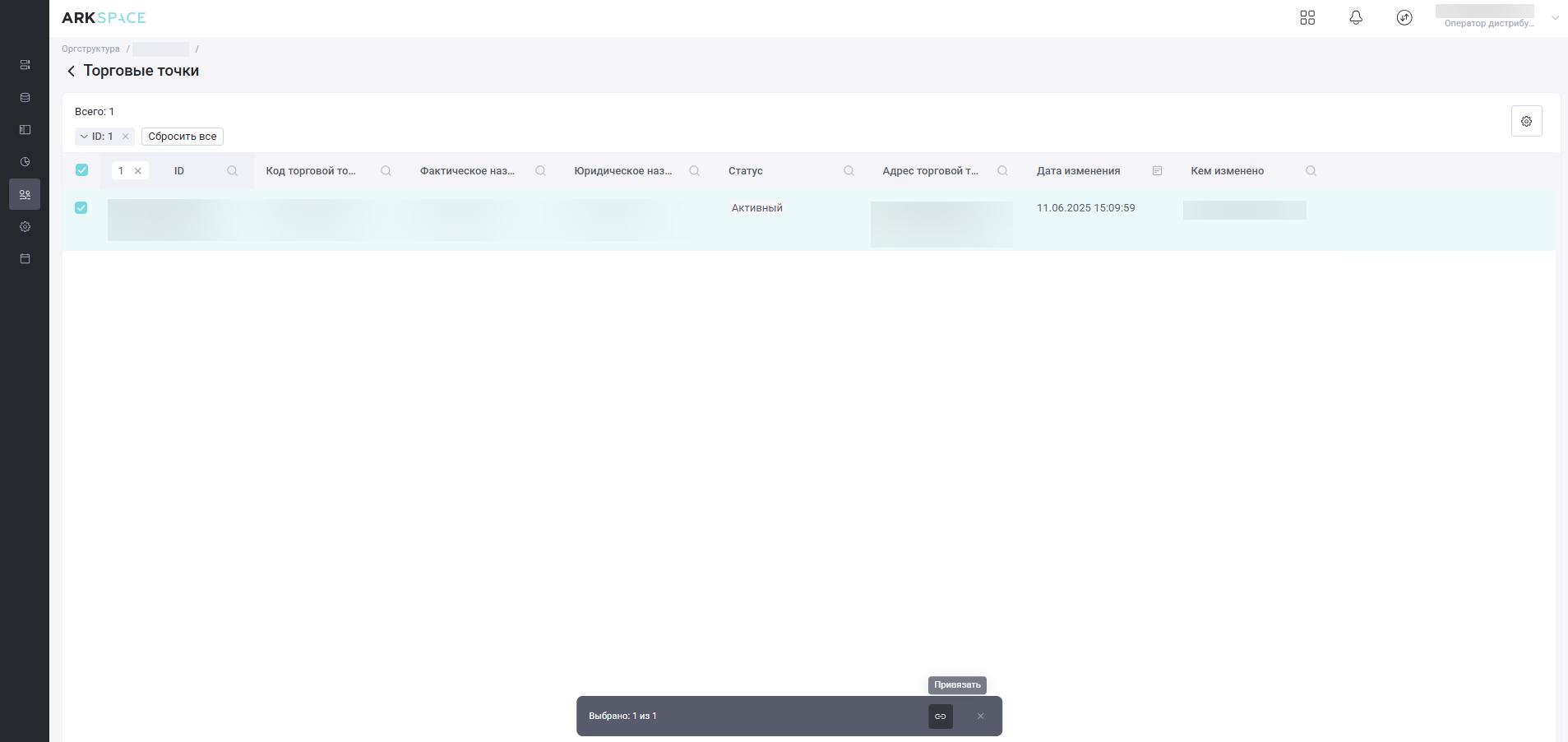The width and height of the screenshot is (1568, 742).
Task: Click the Кем изменено column header
Action: click(1227, 171)
